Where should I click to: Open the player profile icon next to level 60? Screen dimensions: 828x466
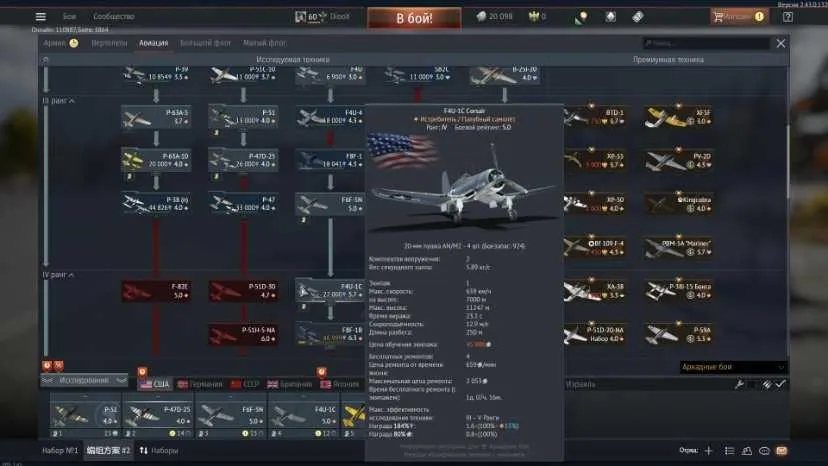[300, 17]
